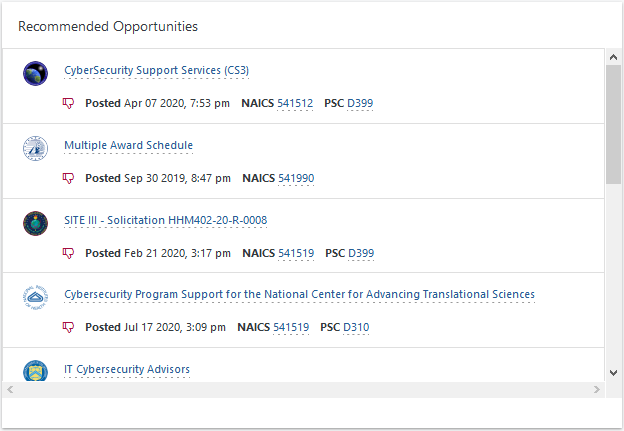Dislike the Cybersecurity Program Support opportunity

pos(69,327)
